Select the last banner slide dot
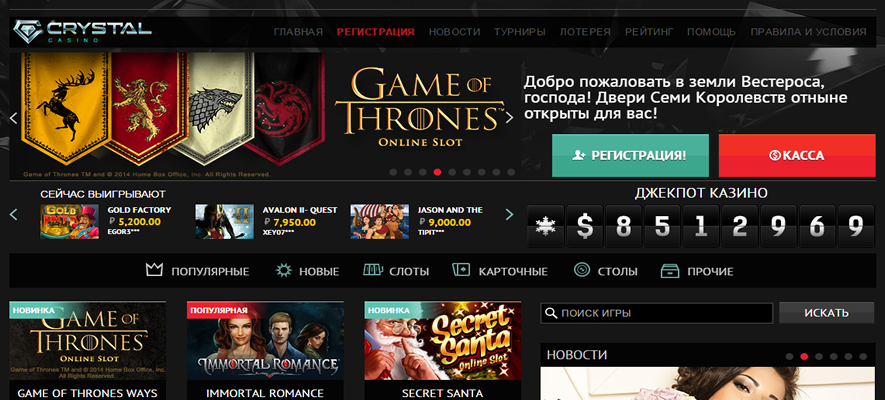The image size is (885, 400). click(511, 172)
